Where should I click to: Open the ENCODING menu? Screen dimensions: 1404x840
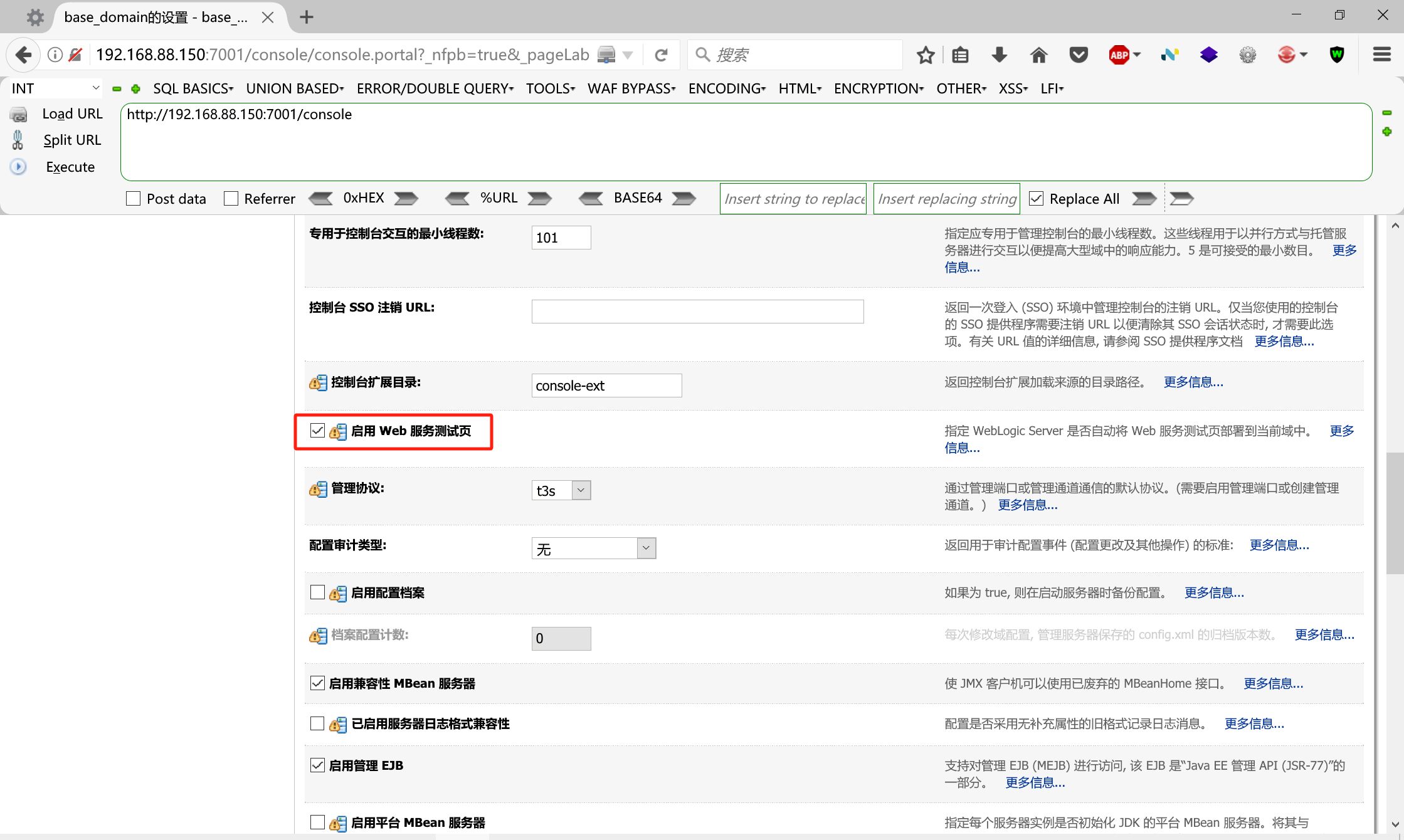(x=727, y=88)
